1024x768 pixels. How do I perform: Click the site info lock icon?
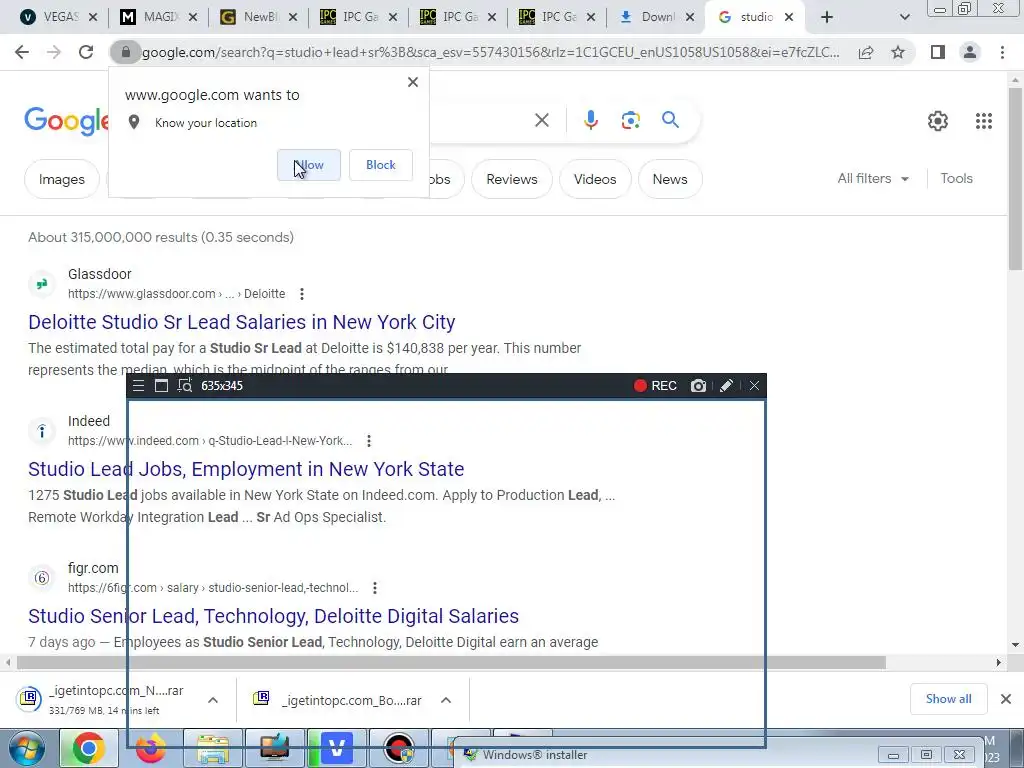(x=126, y=52)
